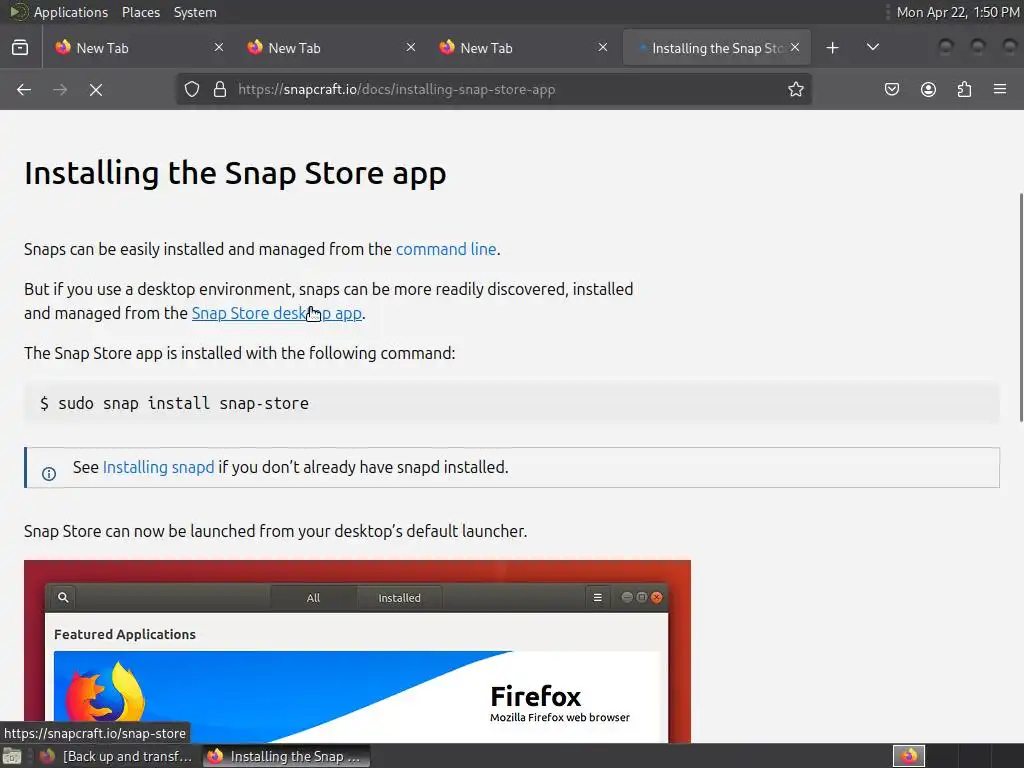This screenshot has height=768, width=1024.
Task: Open Firefox View recent browsing icon
Action: pyautogui.click(x=20, y=48)
